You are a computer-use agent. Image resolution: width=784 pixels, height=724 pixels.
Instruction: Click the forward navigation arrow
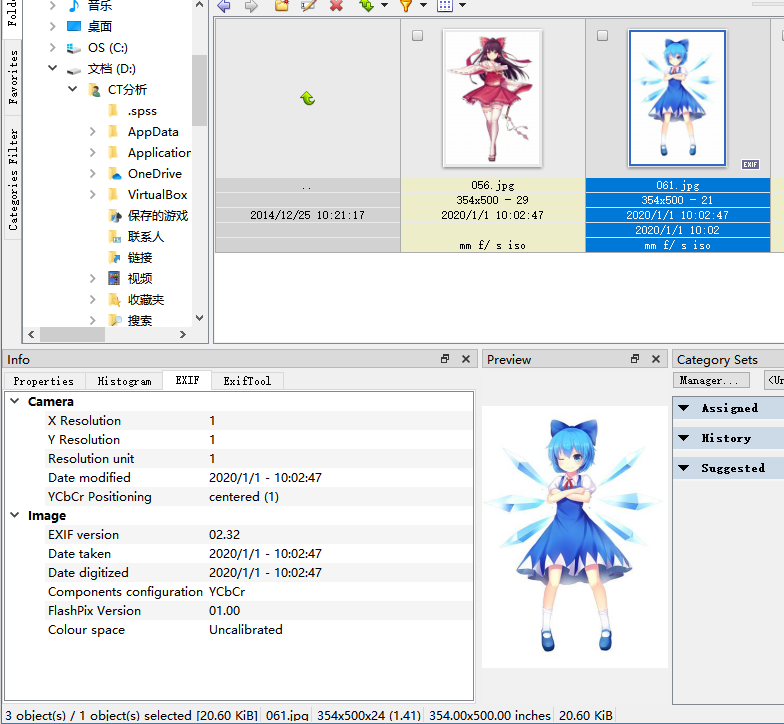251,6
